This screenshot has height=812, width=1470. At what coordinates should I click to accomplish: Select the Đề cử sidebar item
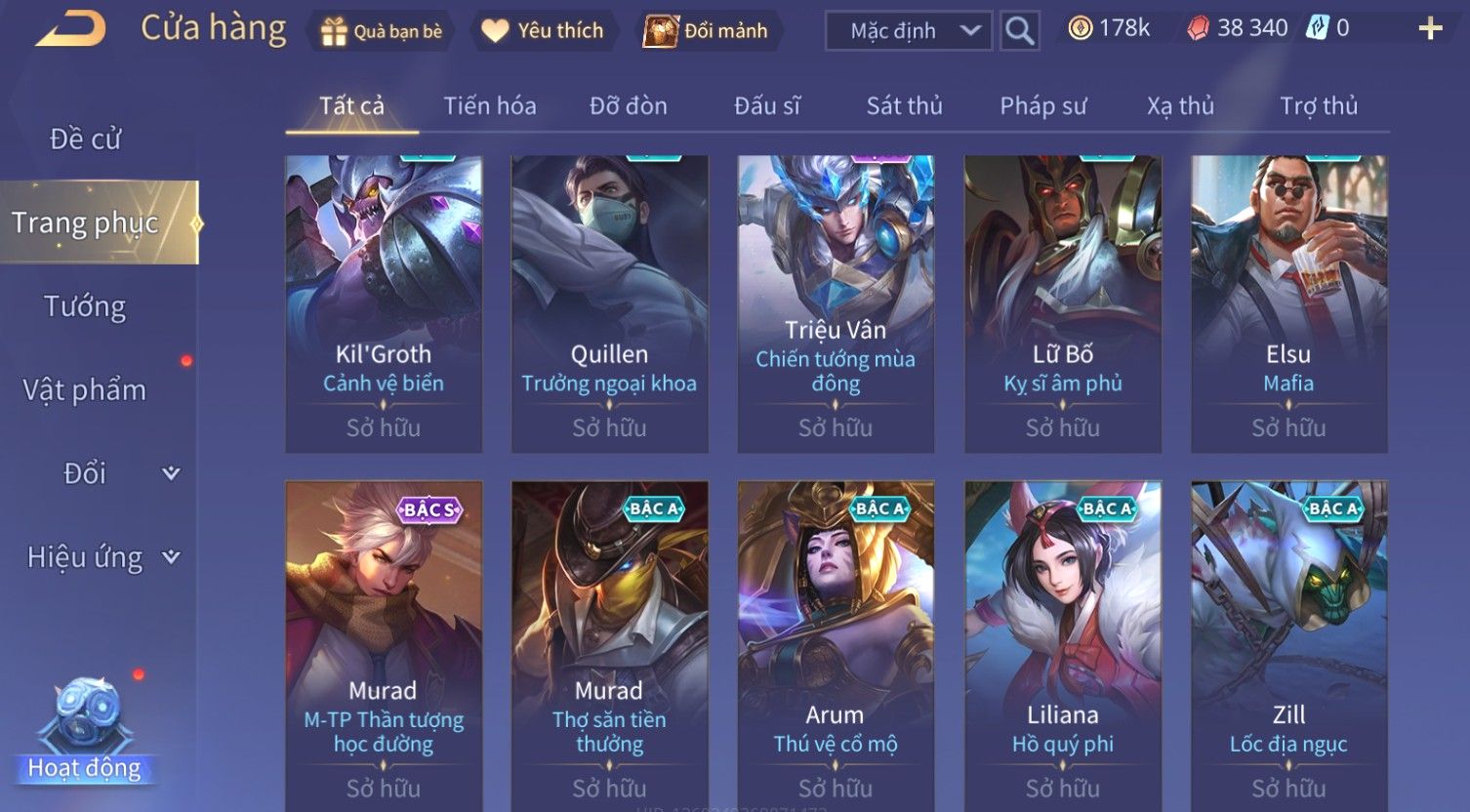coord(86,139)
